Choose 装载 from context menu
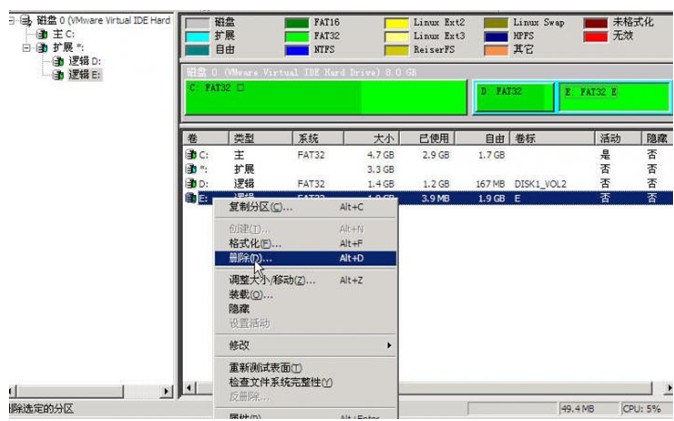Viewport: 674px width, 421px height. [305, 295]
